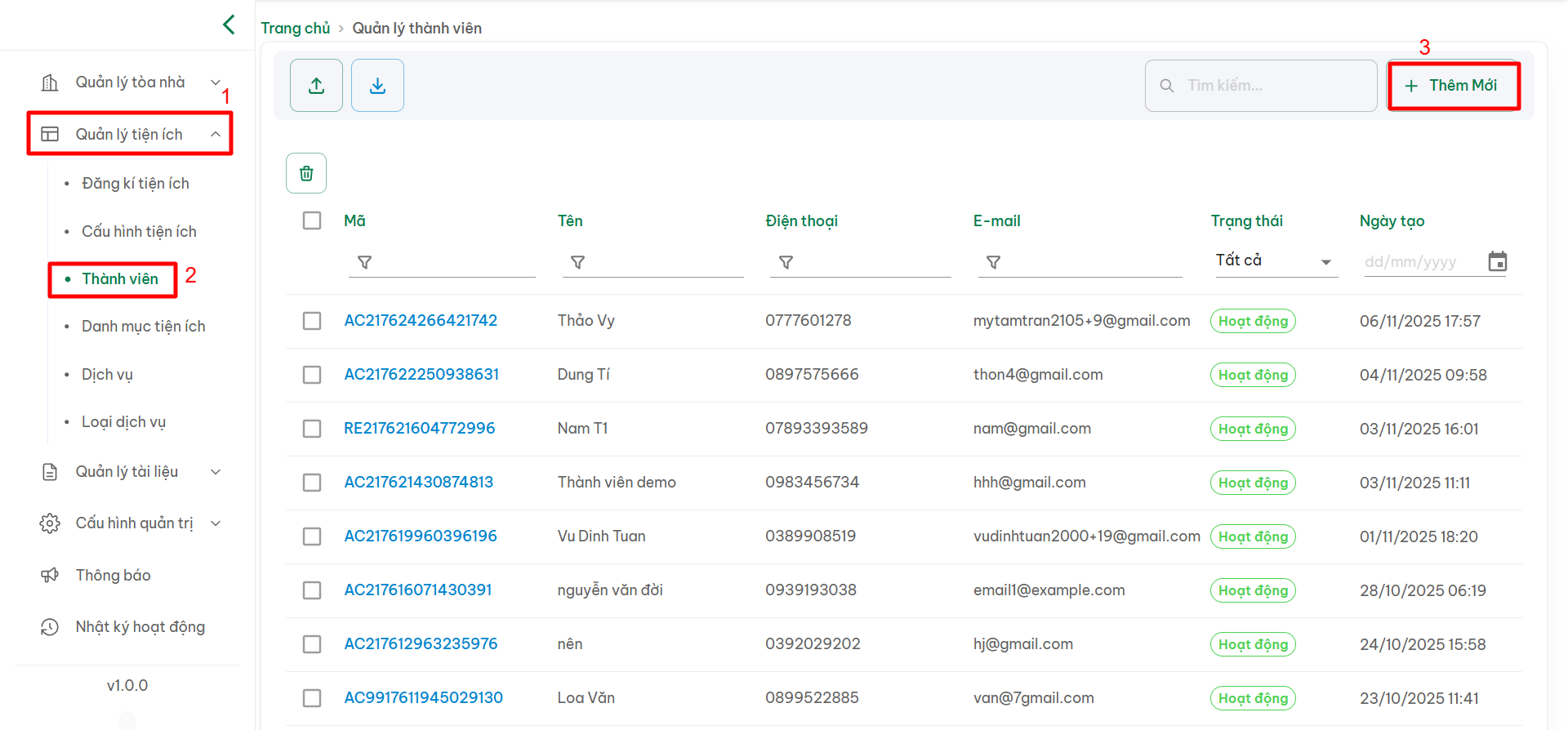The height and width of the screenshot is (730, 1568).
Task: Open calendar picker in Ngày tạo filter
Action: (1497, 262)
